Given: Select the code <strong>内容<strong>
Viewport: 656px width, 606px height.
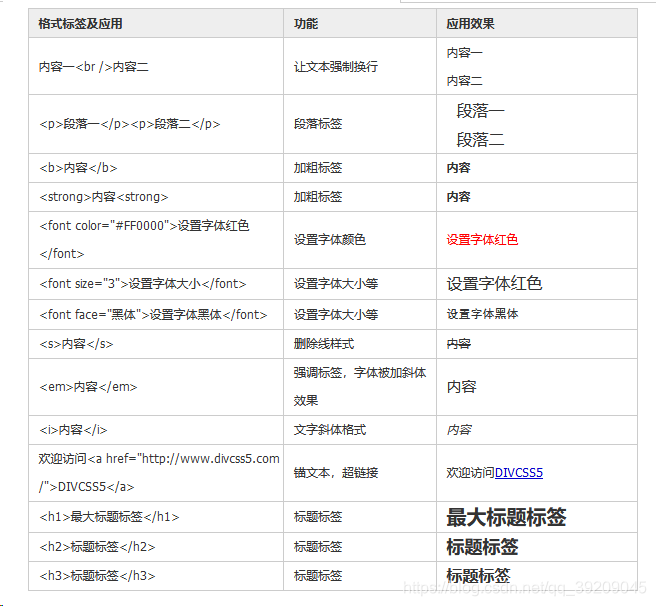Looking at the screenshot, I should click(104, 197).
